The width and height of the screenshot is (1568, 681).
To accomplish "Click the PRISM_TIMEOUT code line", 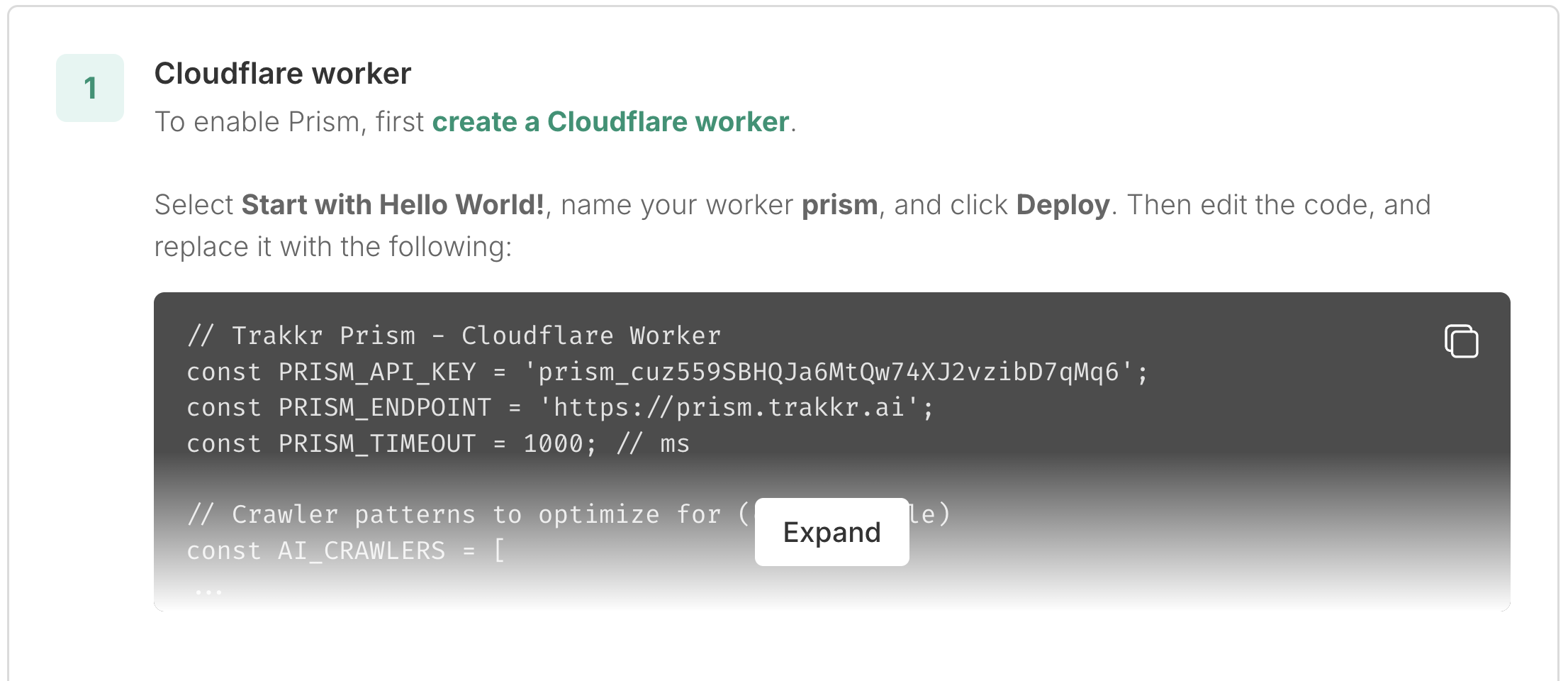I will 437,443.
